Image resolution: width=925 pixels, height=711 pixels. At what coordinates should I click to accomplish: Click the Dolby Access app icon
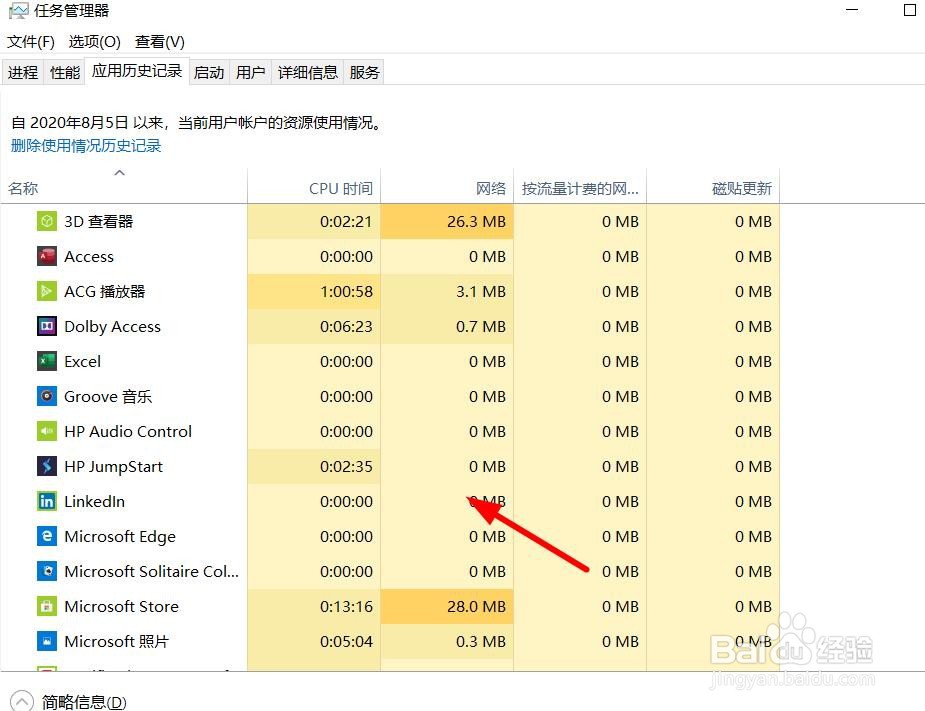click(x=47, y=326)
